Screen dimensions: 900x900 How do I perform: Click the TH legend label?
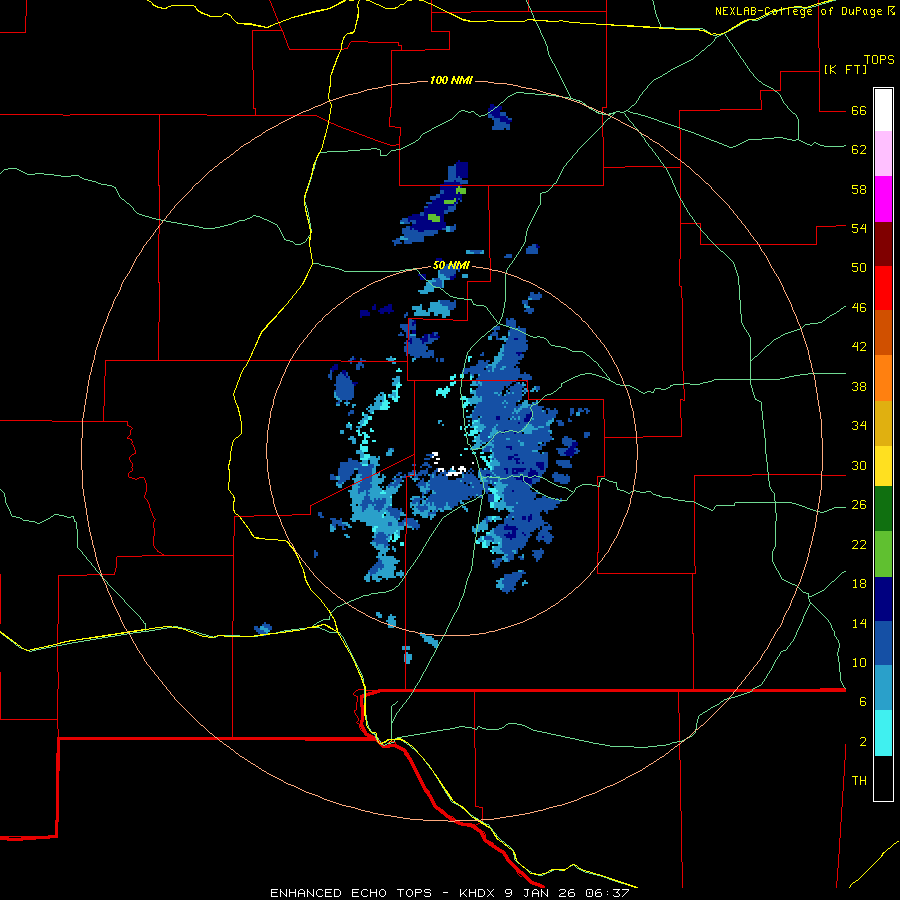(859, 780)
